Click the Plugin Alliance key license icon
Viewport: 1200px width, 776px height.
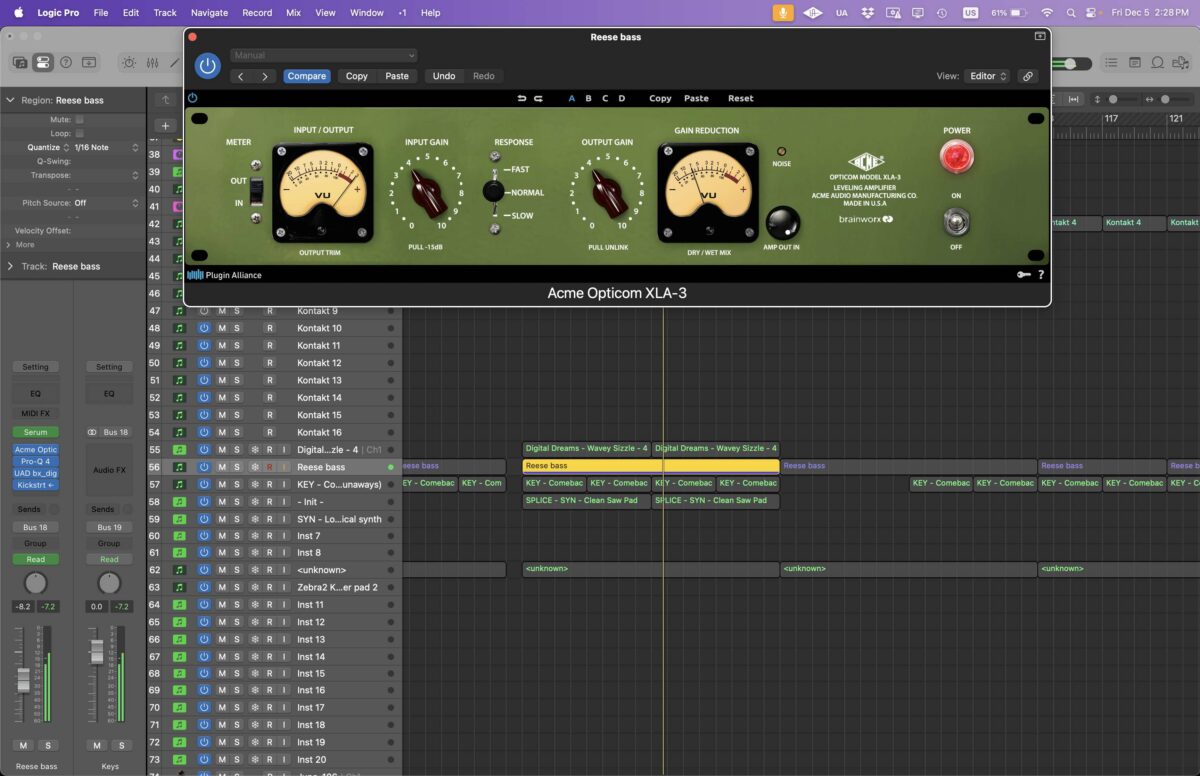1024,275
